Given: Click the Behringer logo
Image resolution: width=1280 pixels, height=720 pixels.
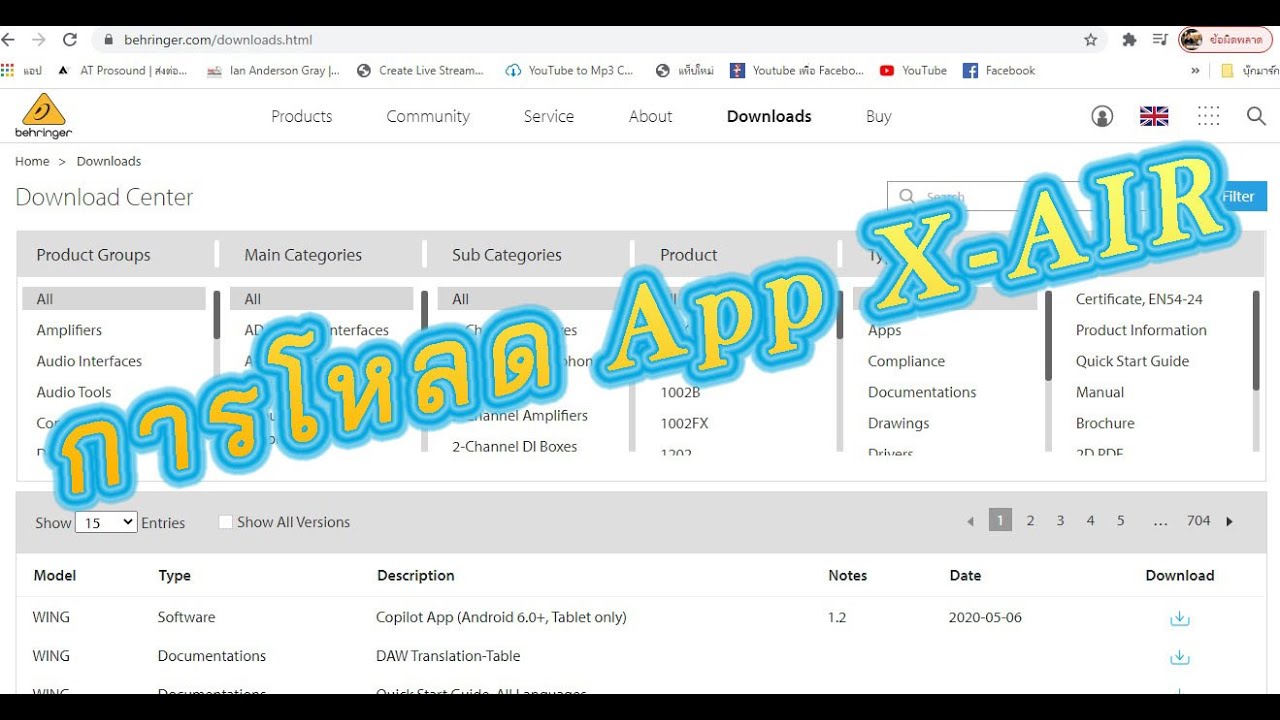Looking at the screenshot, I should [x=43, y=116].
